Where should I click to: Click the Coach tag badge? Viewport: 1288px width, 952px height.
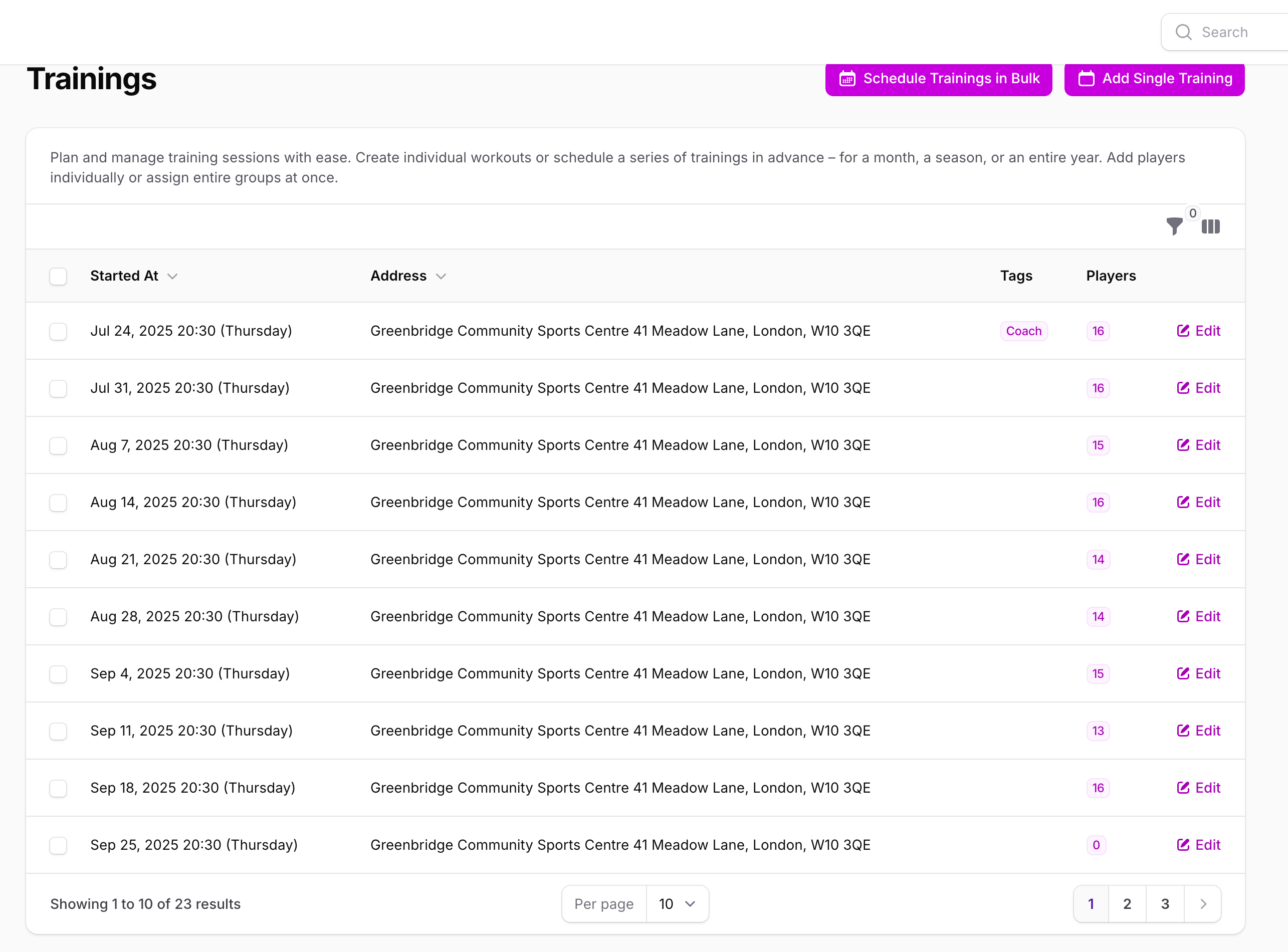point(1023,331)
